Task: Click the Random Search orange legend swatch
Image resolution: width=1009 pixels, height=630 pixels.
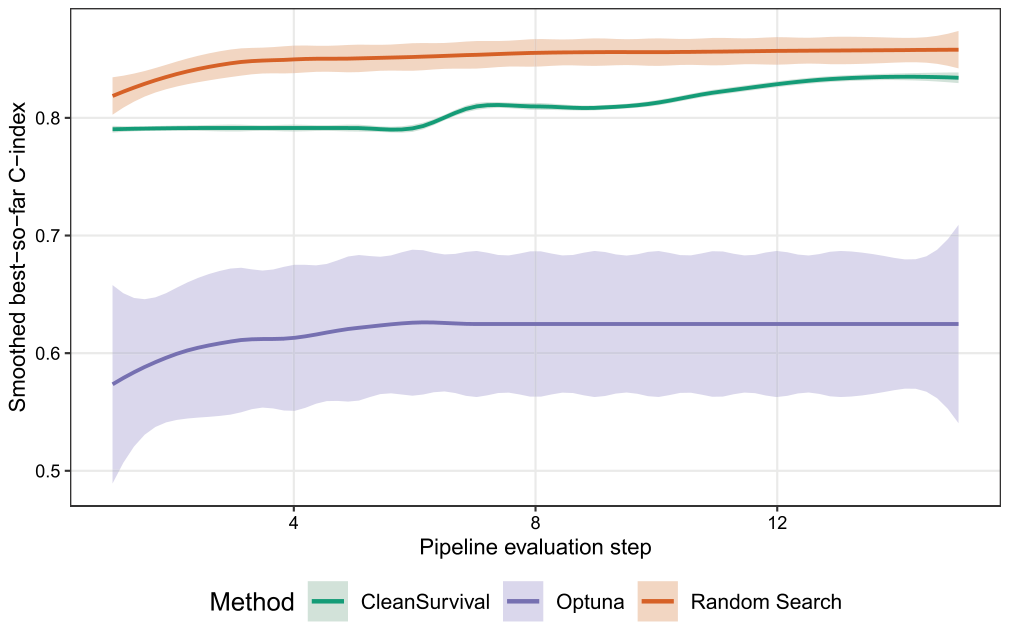Action: 658,602
